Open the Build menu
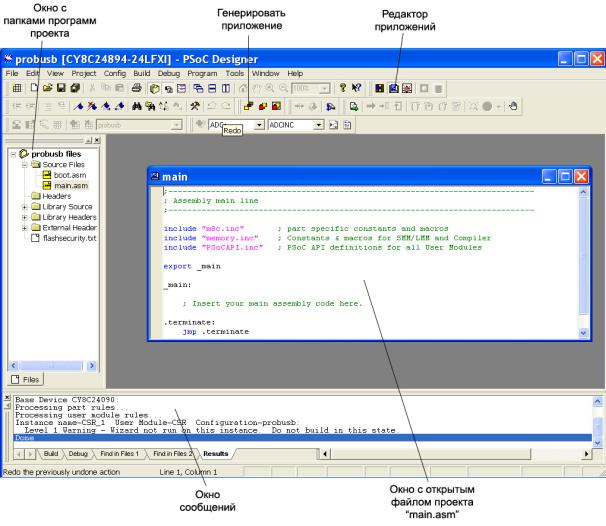The width and height of the screenshot is (606, 526). 141,73
